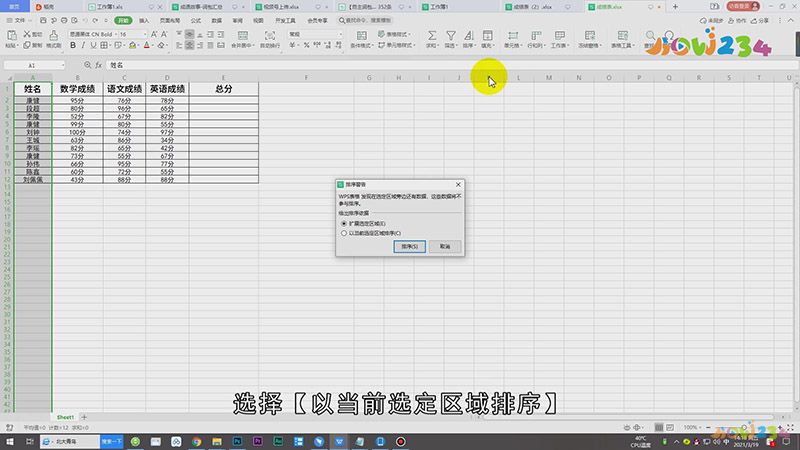Click the Undo arrow

pos(84,20)
